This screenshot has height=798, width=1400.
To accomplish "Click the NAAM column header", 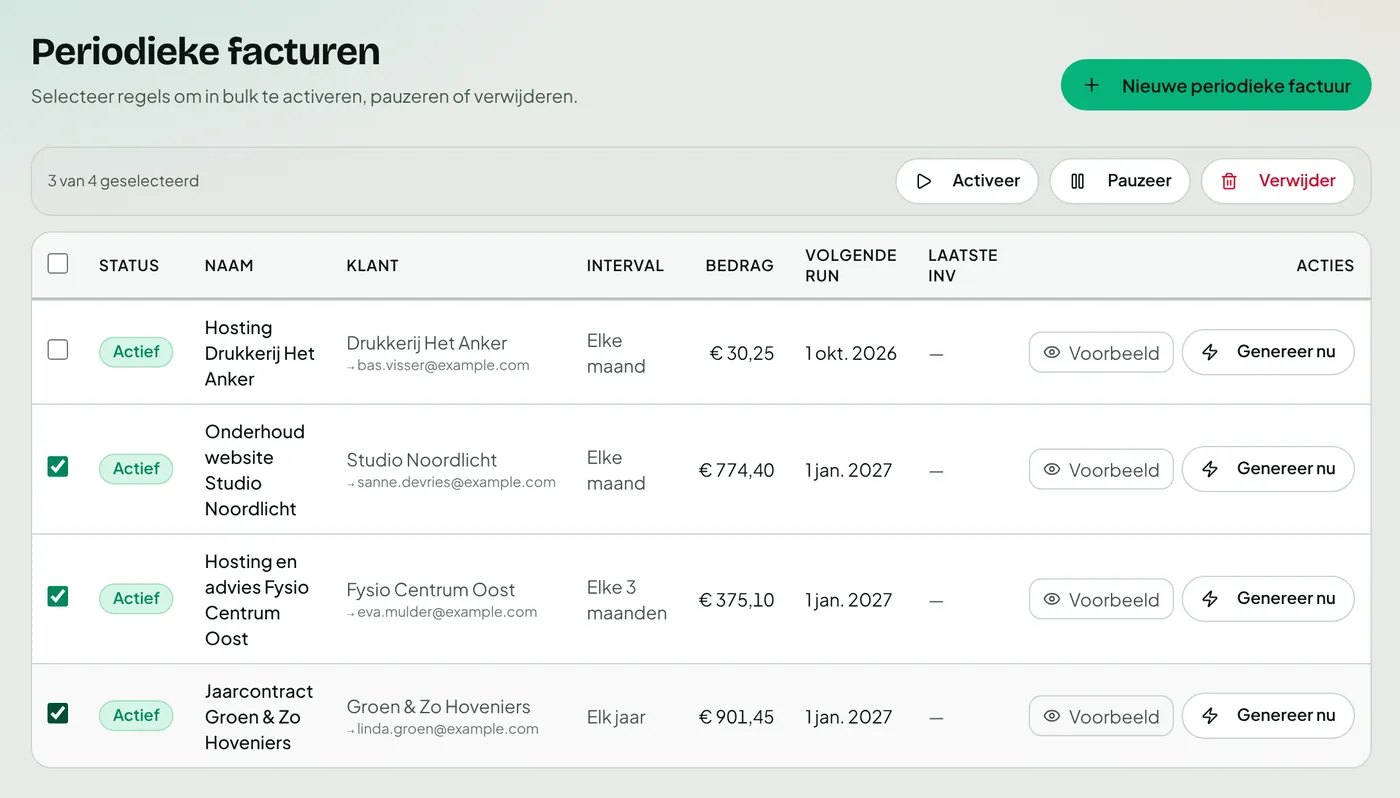I will (229, 266).
